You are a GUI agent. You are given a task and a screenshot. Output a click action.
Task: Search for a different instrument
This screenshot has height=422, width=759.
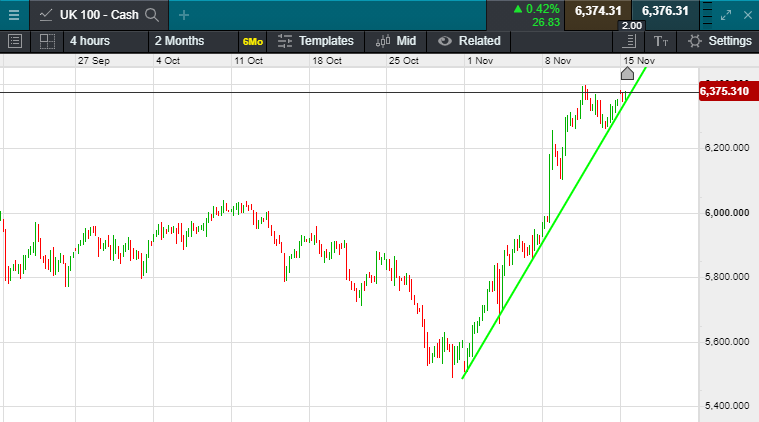click(x=152, y=15)
